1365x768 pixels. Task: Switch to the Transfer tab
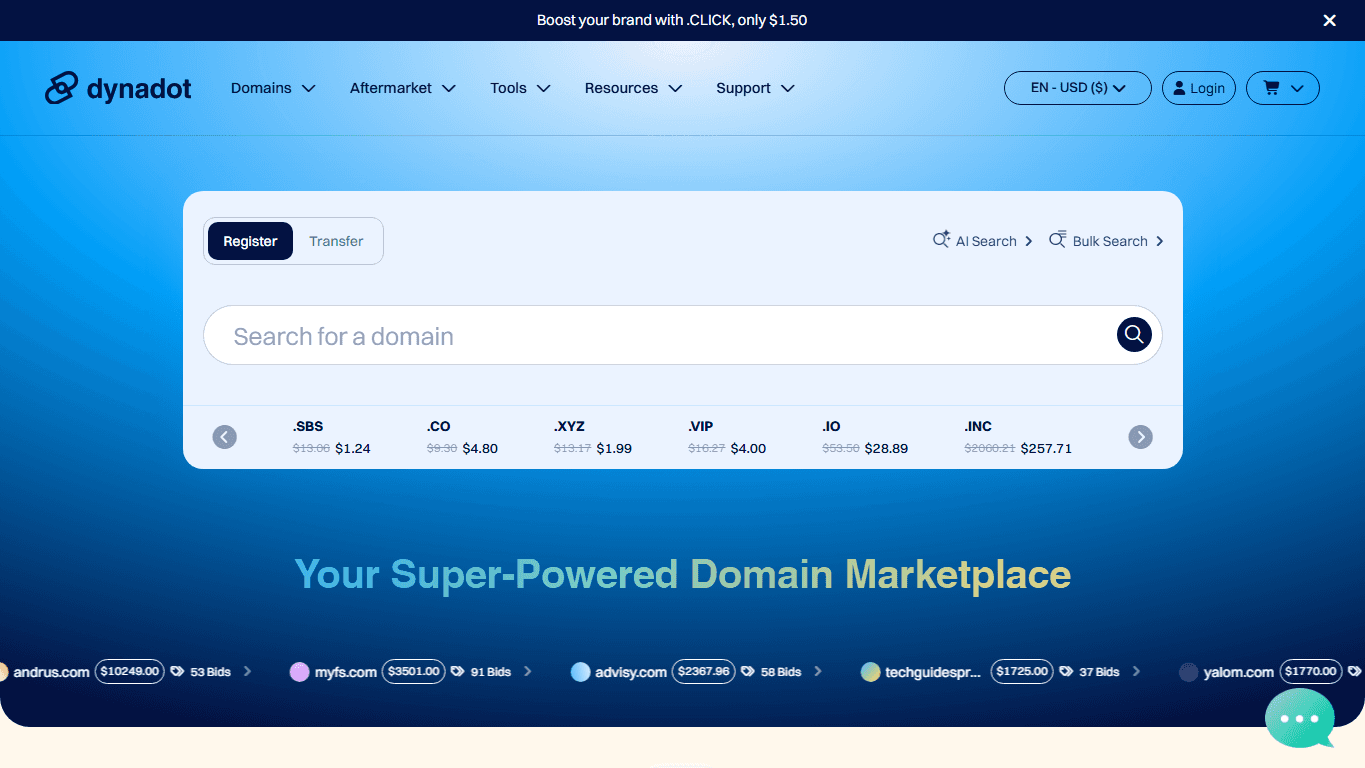pyautogui.click(x=336, y=241)
